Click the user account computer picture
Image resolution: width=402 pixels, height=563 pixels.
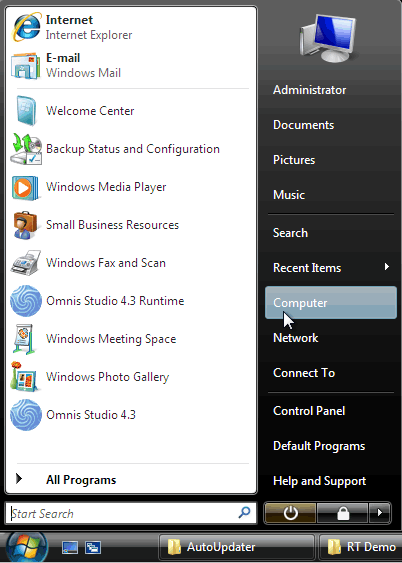328,39
